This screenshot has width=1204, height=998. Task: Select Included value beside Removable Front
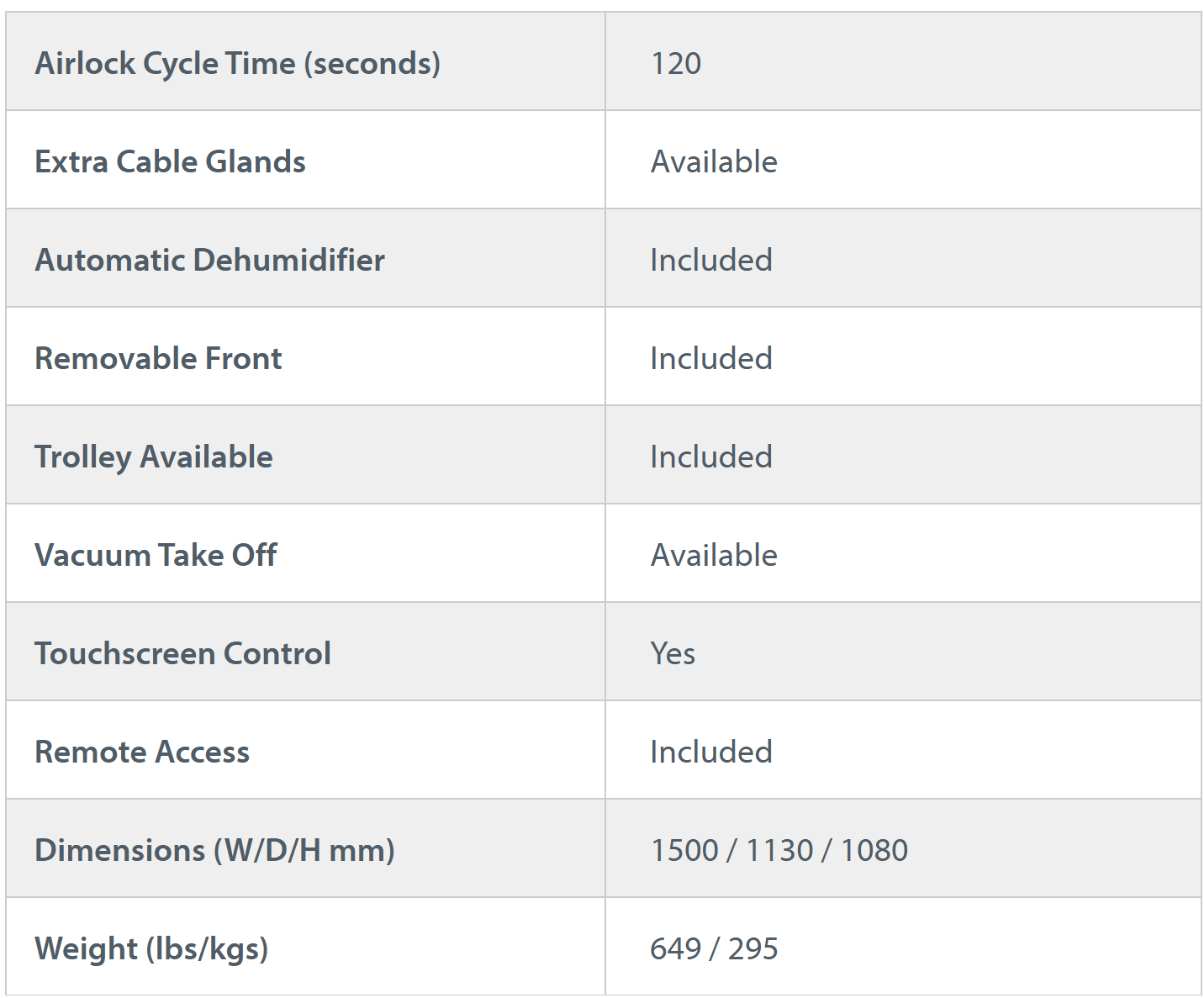click(x=711, y=358)
